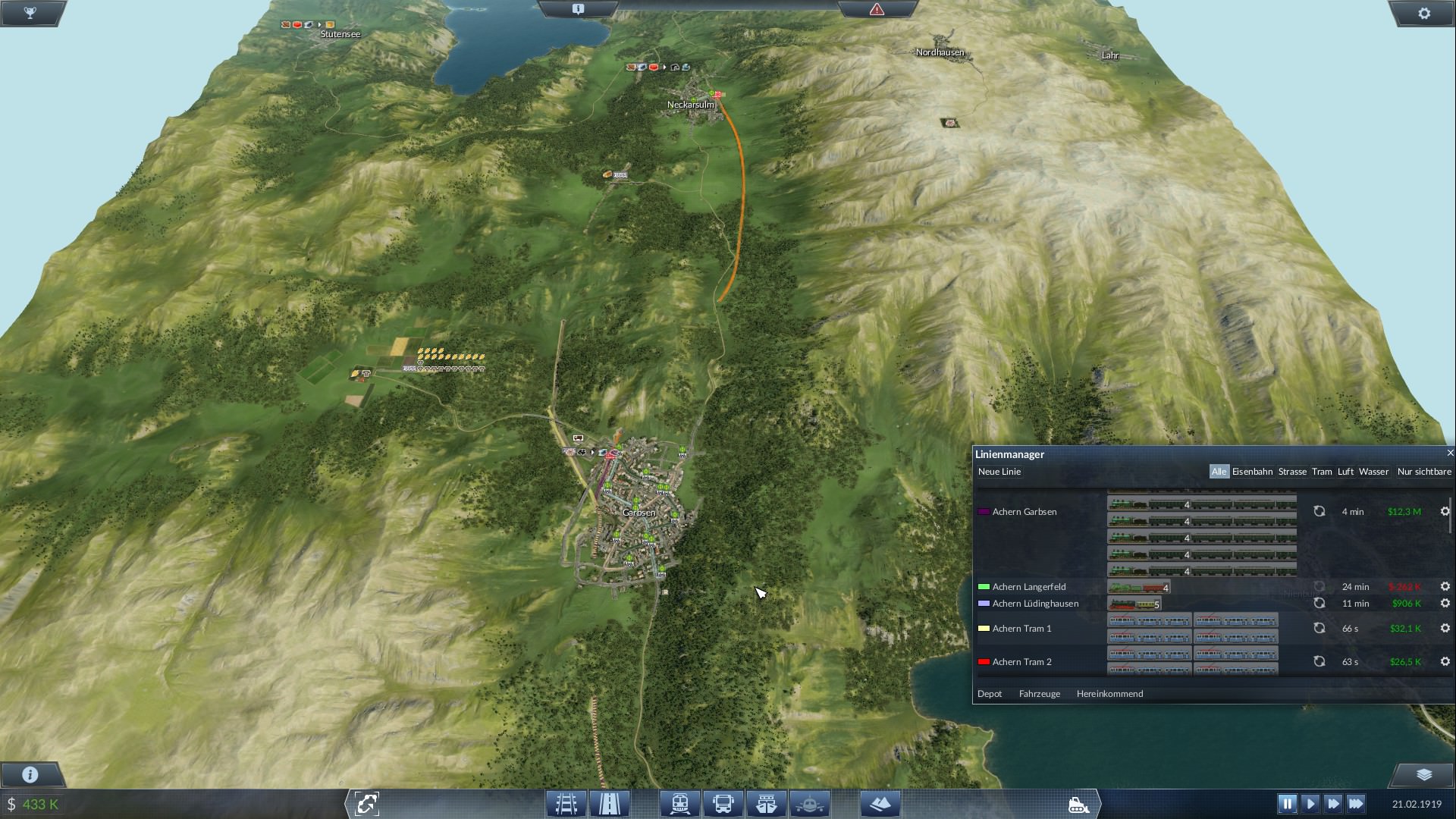
Task: Select the Achern Lüdinghausen line name
Action: pyautogui.click(x=1035, y=604)
